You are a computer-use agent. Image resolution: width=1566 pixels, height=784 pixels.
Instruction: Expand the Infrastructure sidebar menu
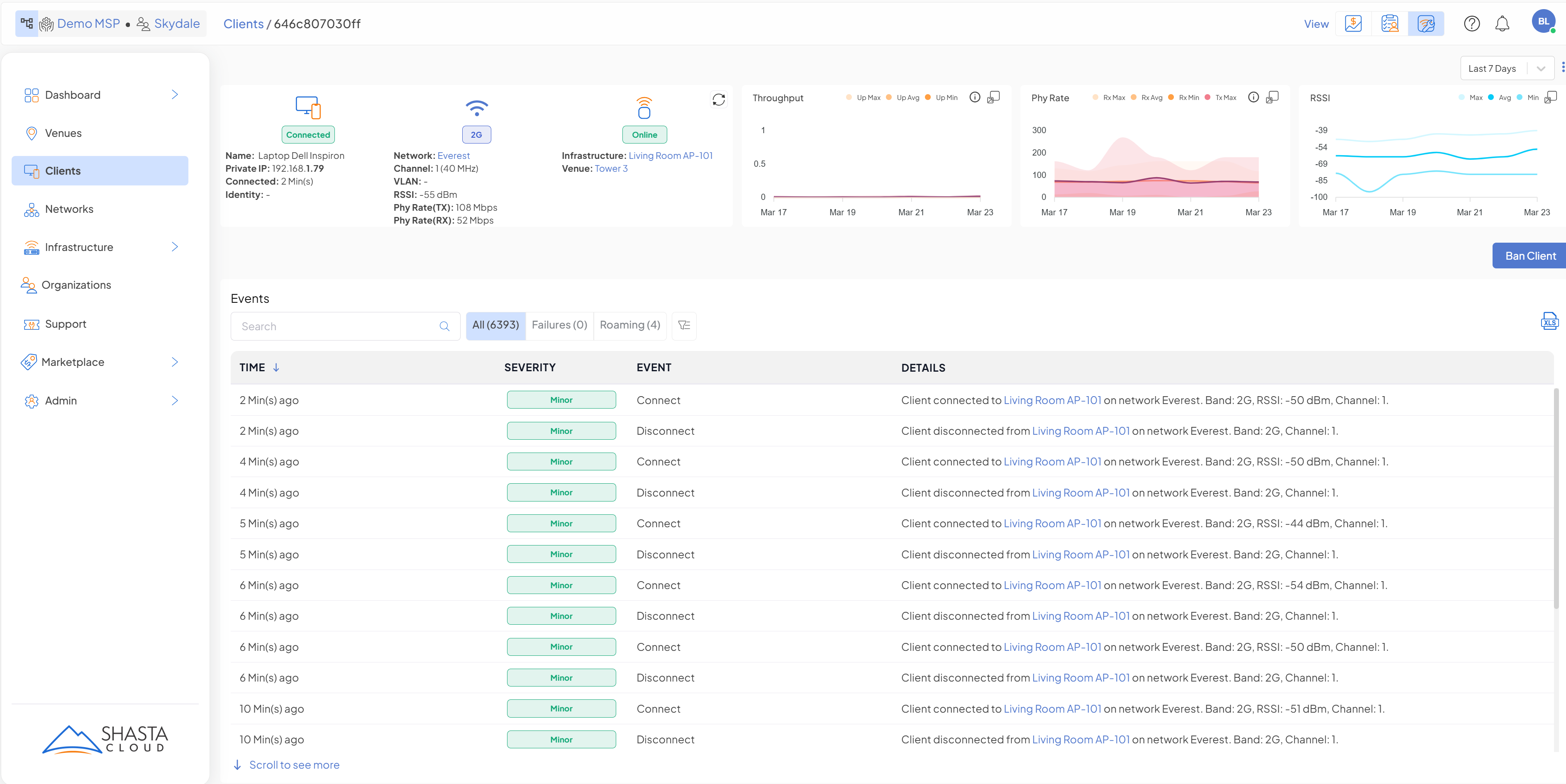click(x=174, y=247)
